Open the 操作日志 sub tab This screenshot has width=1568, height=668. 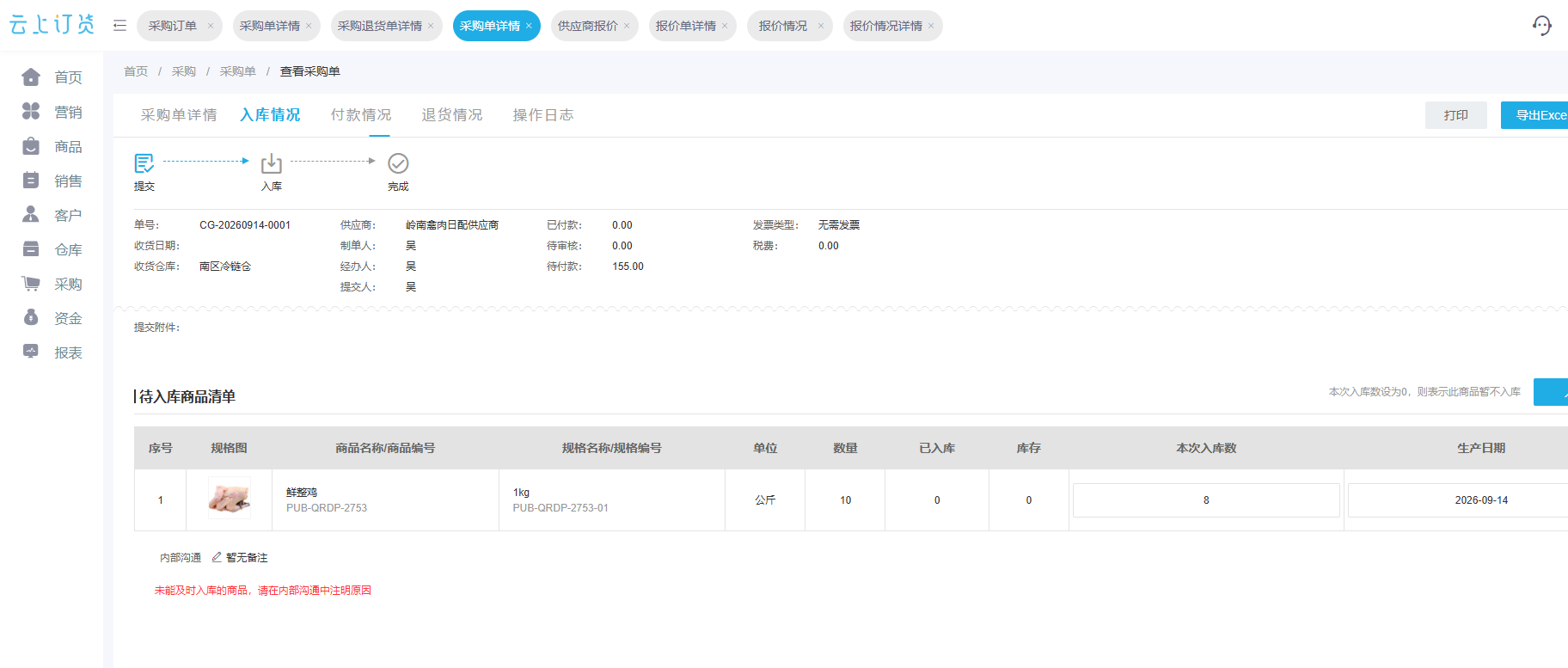(x=543, y=114)
